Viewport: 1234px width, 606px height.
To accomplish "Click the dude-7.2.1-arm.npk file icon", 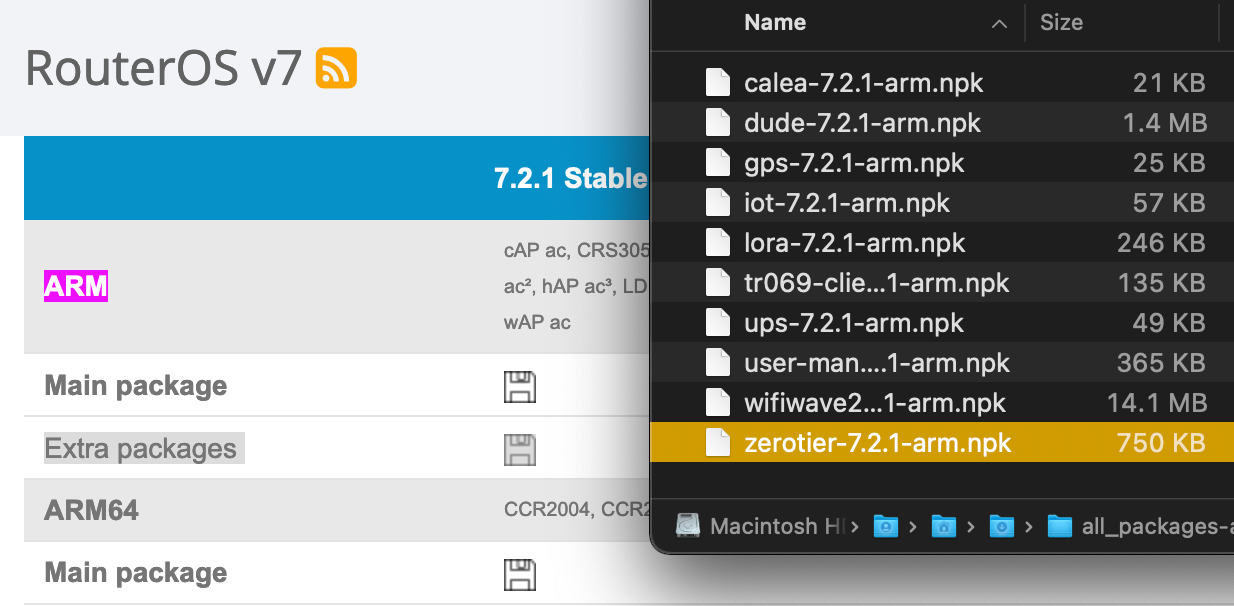I will coord(717,123).
